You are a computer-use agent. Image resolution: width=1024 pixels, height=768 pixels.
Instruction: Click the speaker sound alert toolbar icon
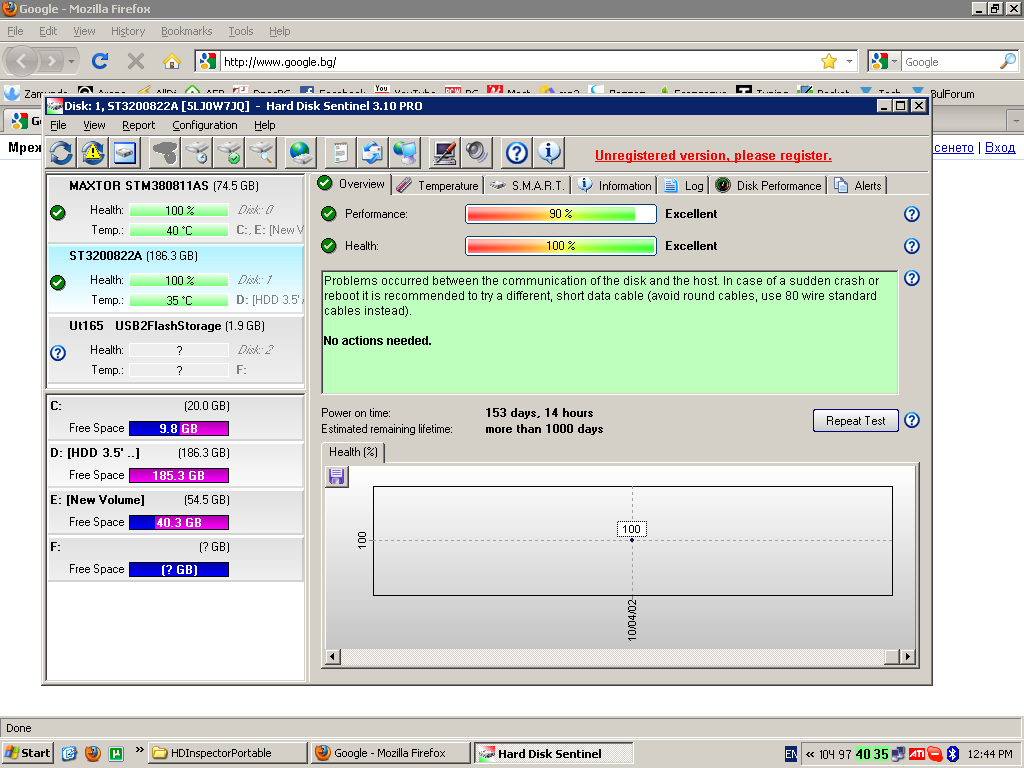tap(476, 152)
